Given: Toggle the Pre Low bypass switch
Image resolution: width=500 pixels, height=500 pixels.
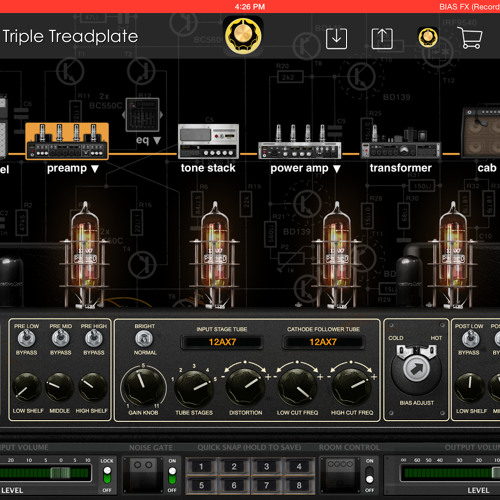Looking at the screenshot, I should click(x=26, y=338).
